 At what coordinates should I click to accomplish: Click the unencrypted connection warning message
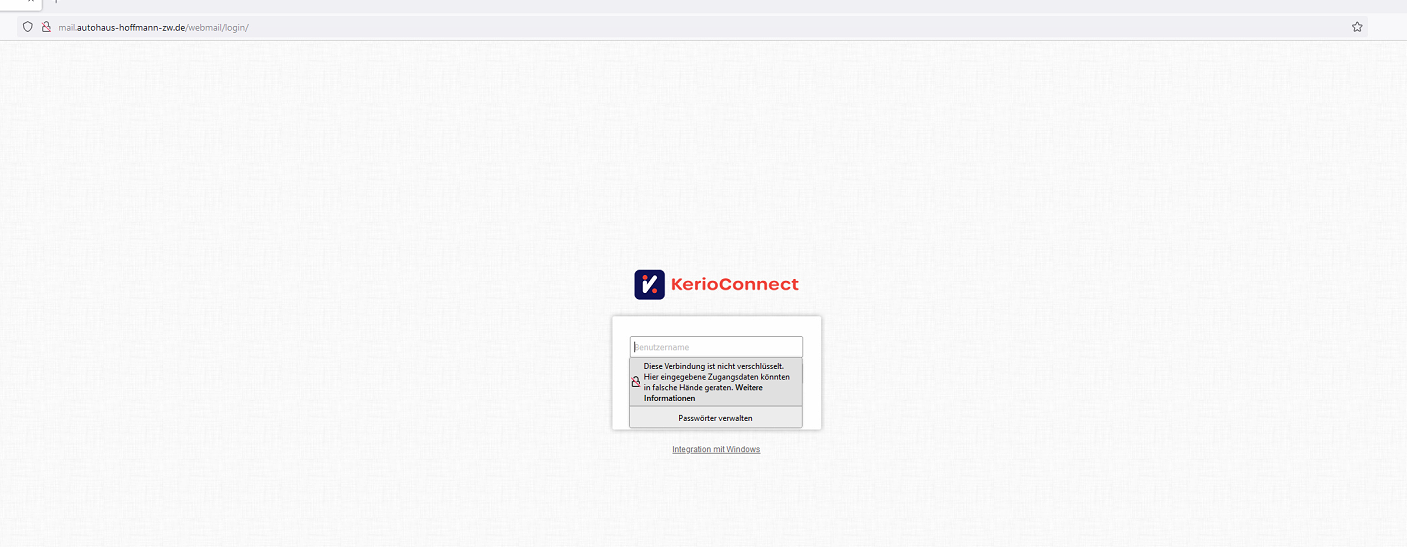(x=716, y=382)
